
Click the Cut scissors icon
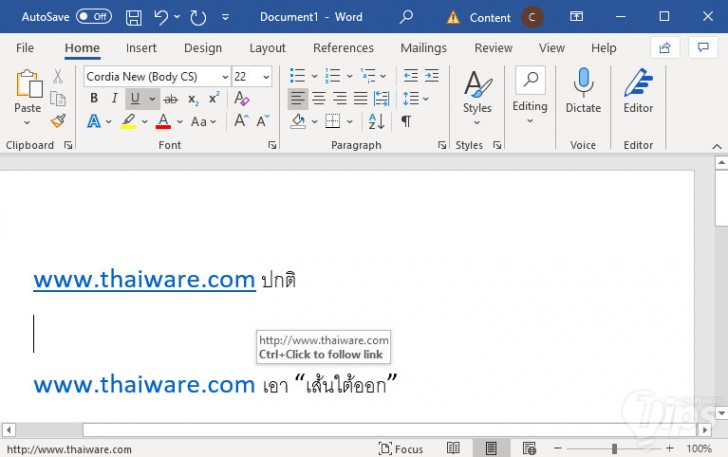pyautogui.click(x=58, y=76)
